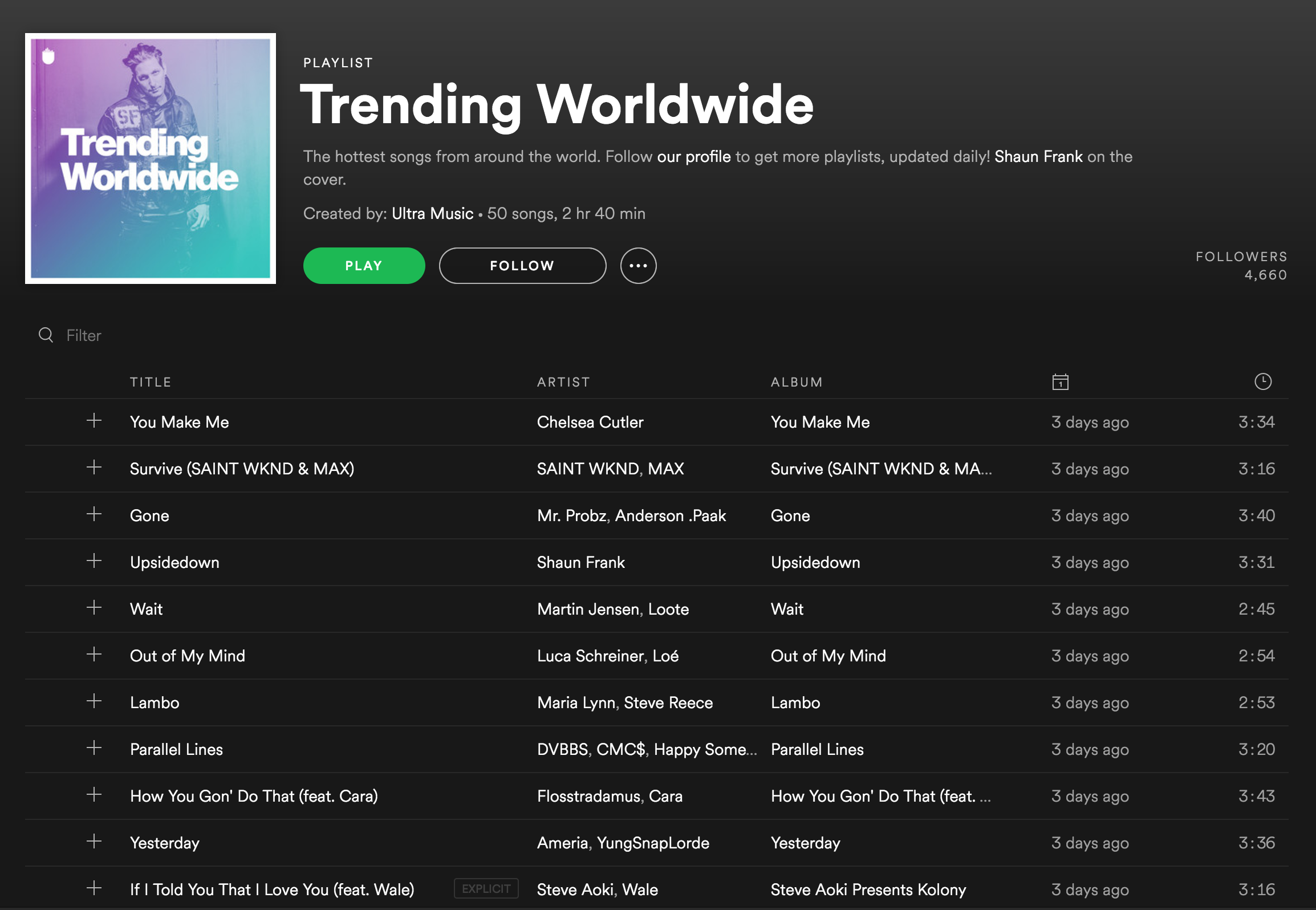Add "You Make Me" with its plus icon
The height and width of the screenshot is (910, 1316).
click(x=94, y=421)
